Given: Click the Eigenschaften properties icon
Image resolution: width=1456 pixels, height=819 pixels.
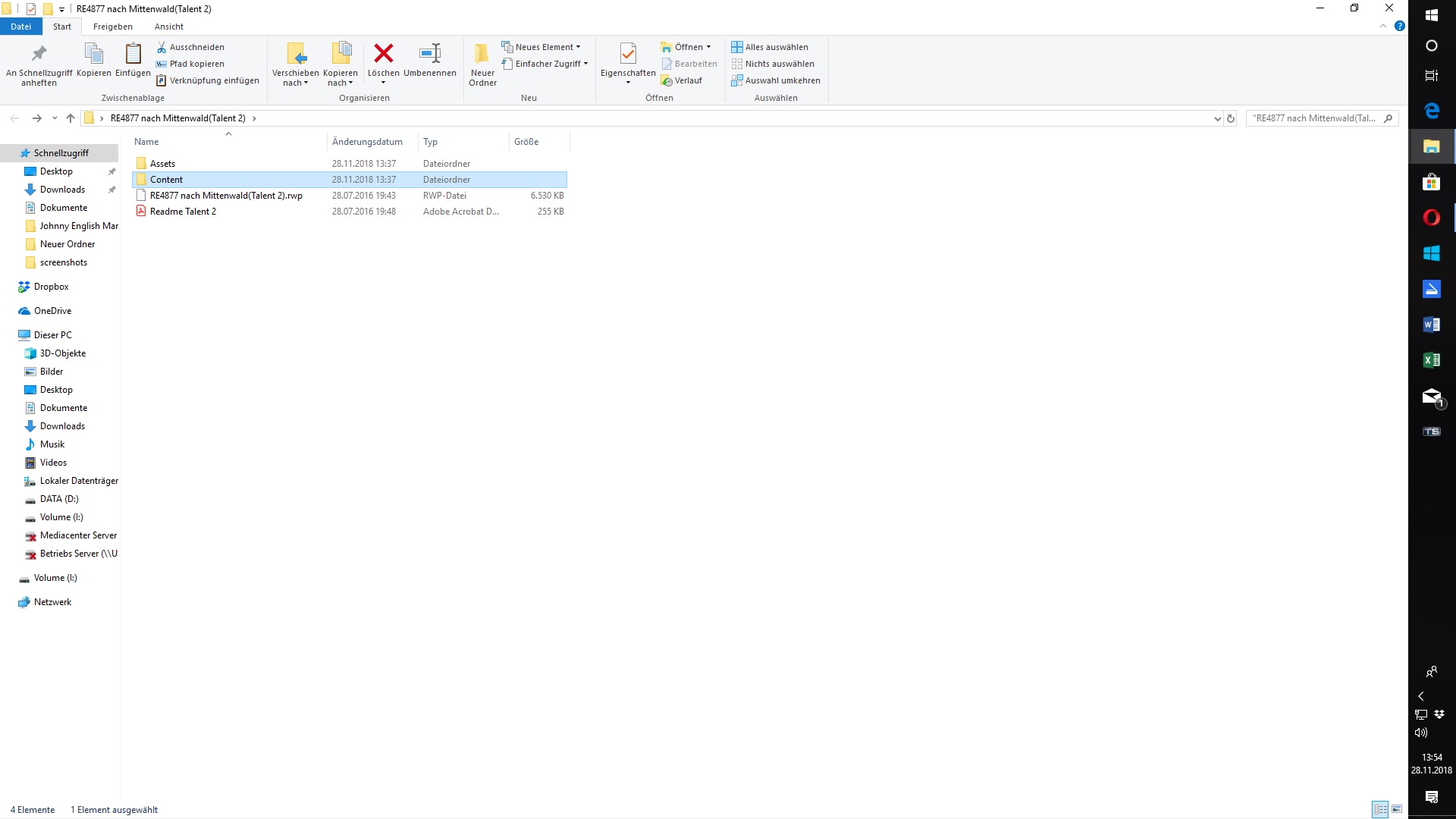Looking at the screenshot, I should coord(628,53).
